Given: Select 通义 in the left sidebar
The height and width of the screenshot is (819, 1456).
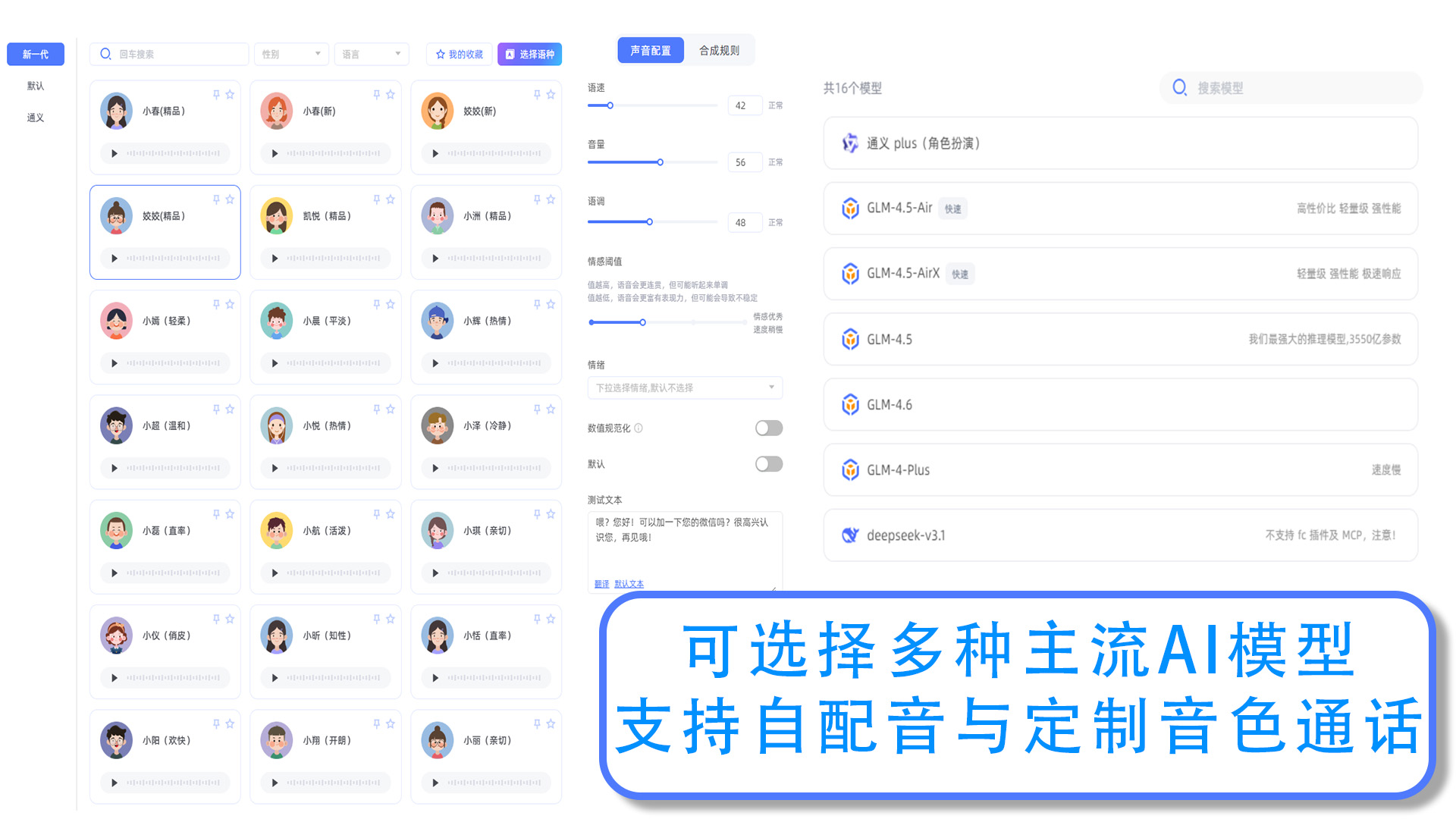Looking at the screenshot, I should 36,118.
